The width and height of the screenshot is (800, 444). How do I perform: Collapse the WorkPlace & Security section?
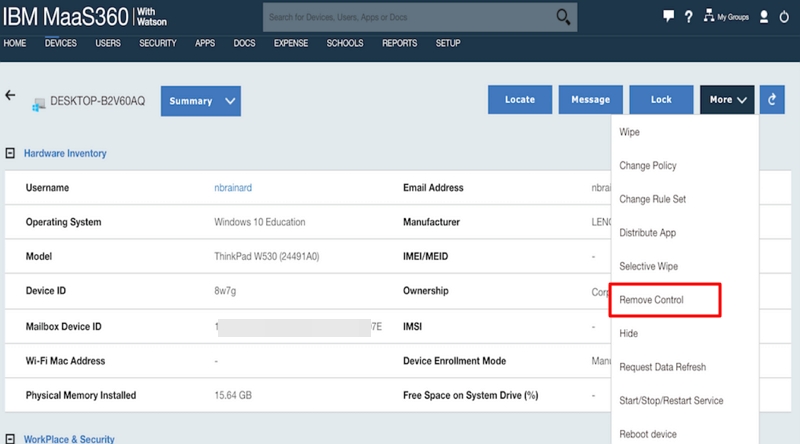[10, 439]
